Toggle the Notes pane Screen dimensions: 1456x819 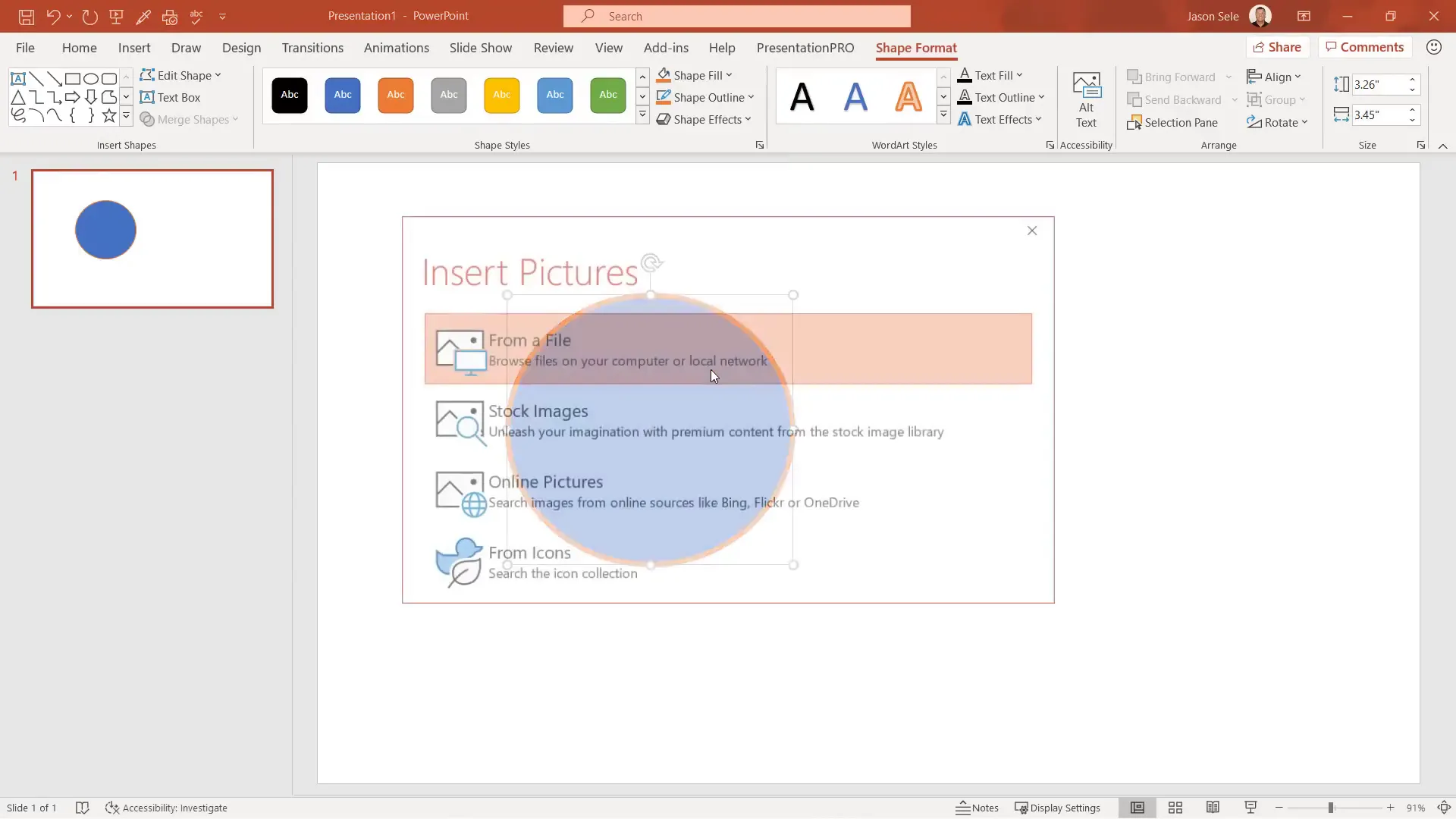[x=977, y=808]
